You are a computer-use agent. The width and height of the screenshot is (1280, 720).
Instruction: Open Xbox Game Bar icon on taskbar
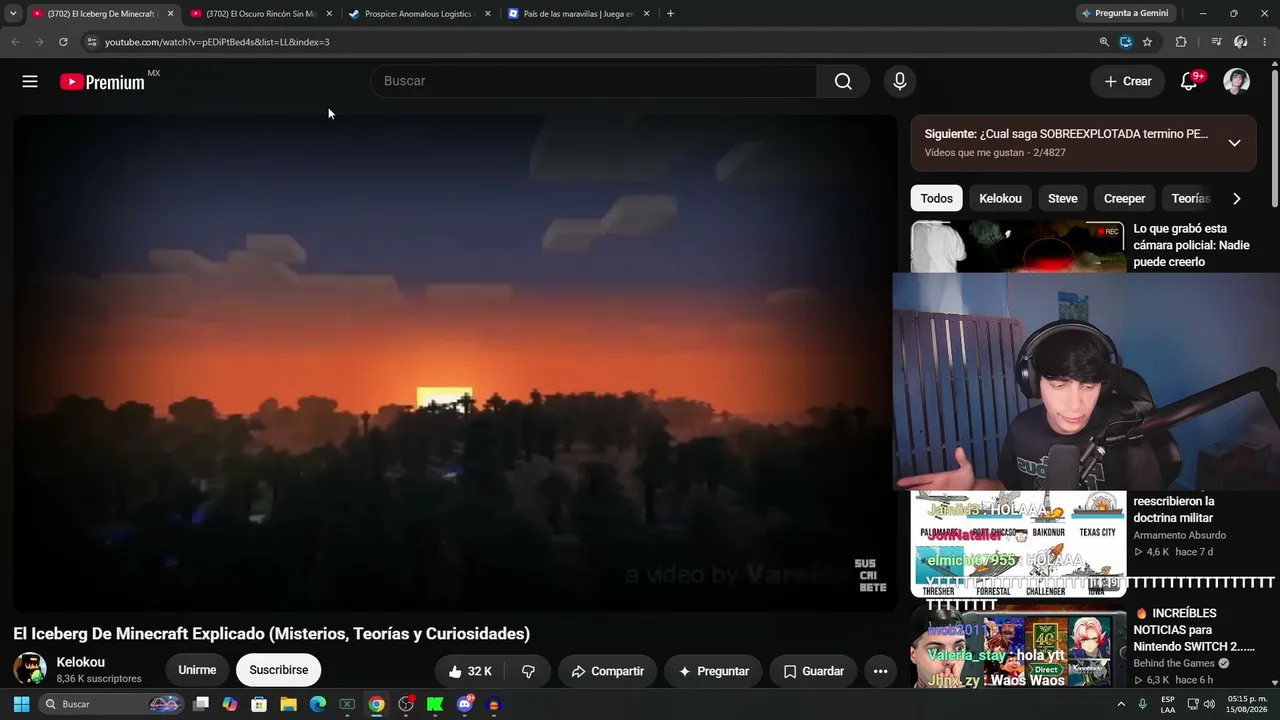[347, 704]
